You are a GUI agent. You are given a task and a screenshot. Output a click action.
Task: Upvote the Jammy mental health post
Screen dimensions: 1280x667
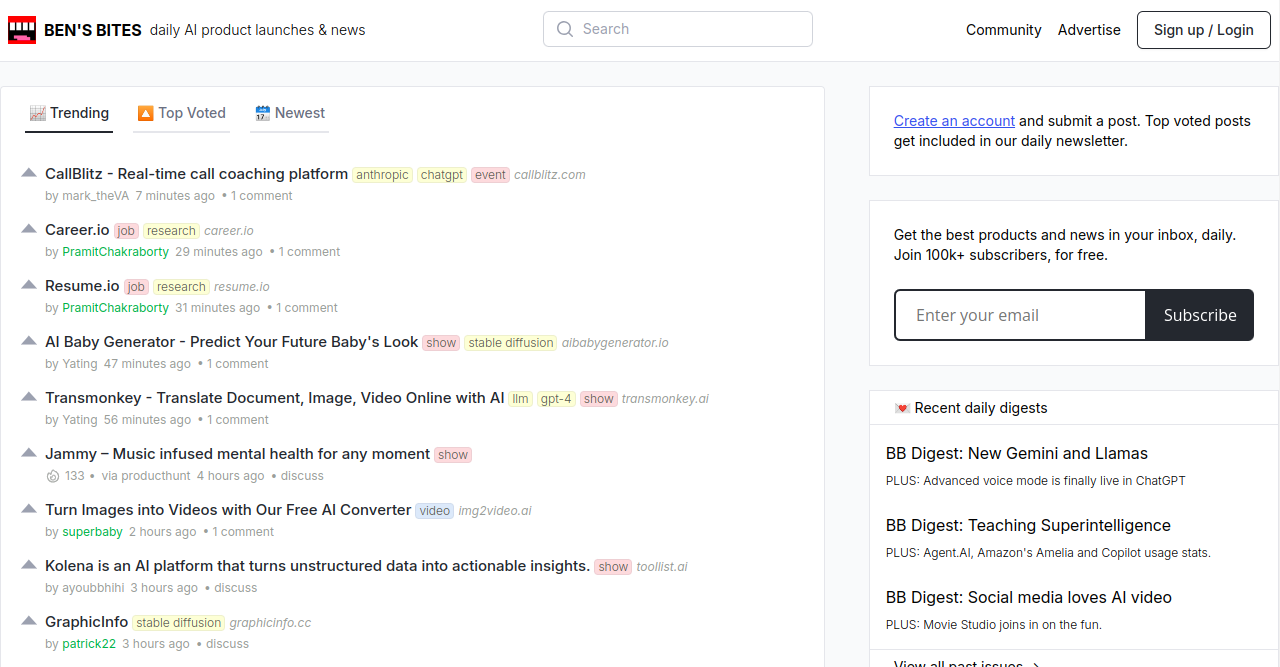[29, 453]
